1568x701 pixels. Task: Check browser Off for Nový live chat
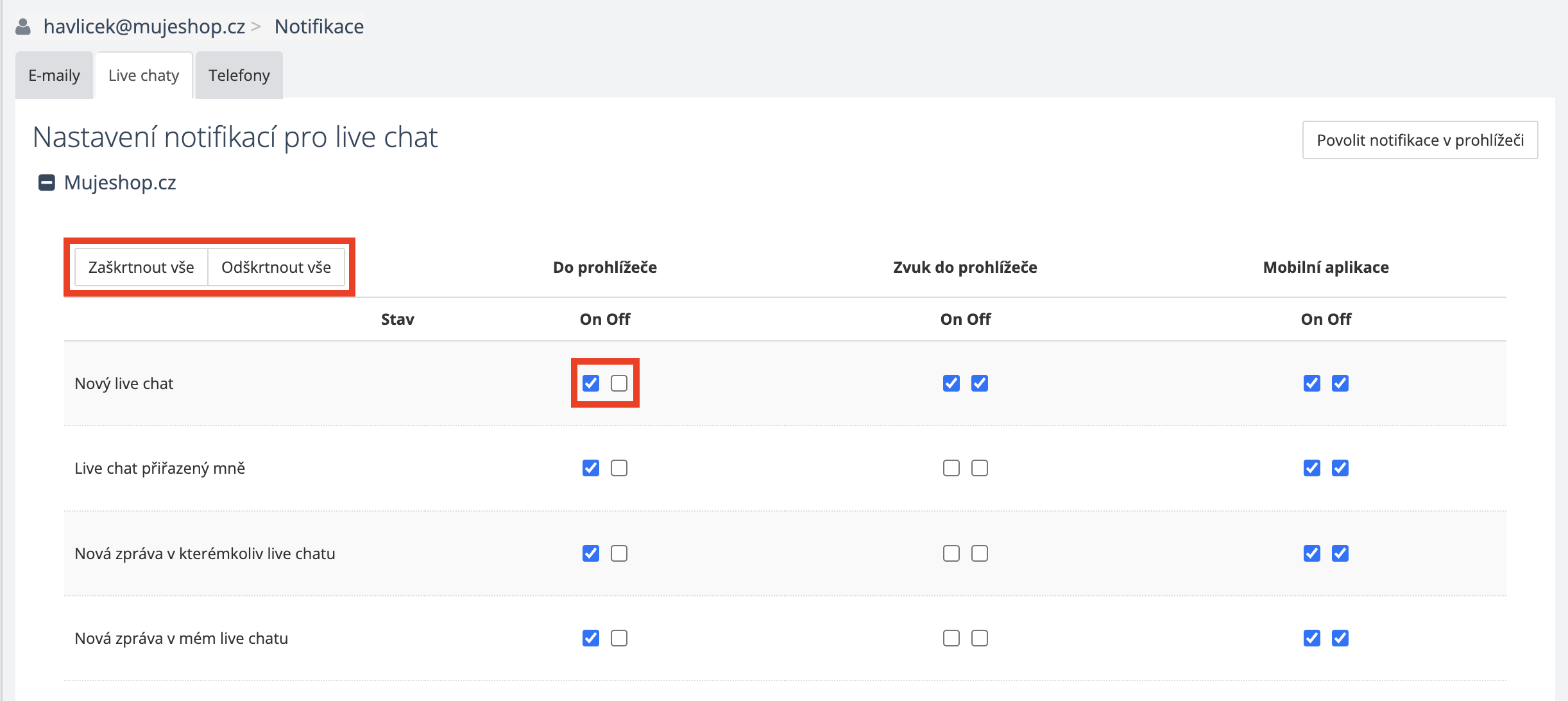point(619,383)
